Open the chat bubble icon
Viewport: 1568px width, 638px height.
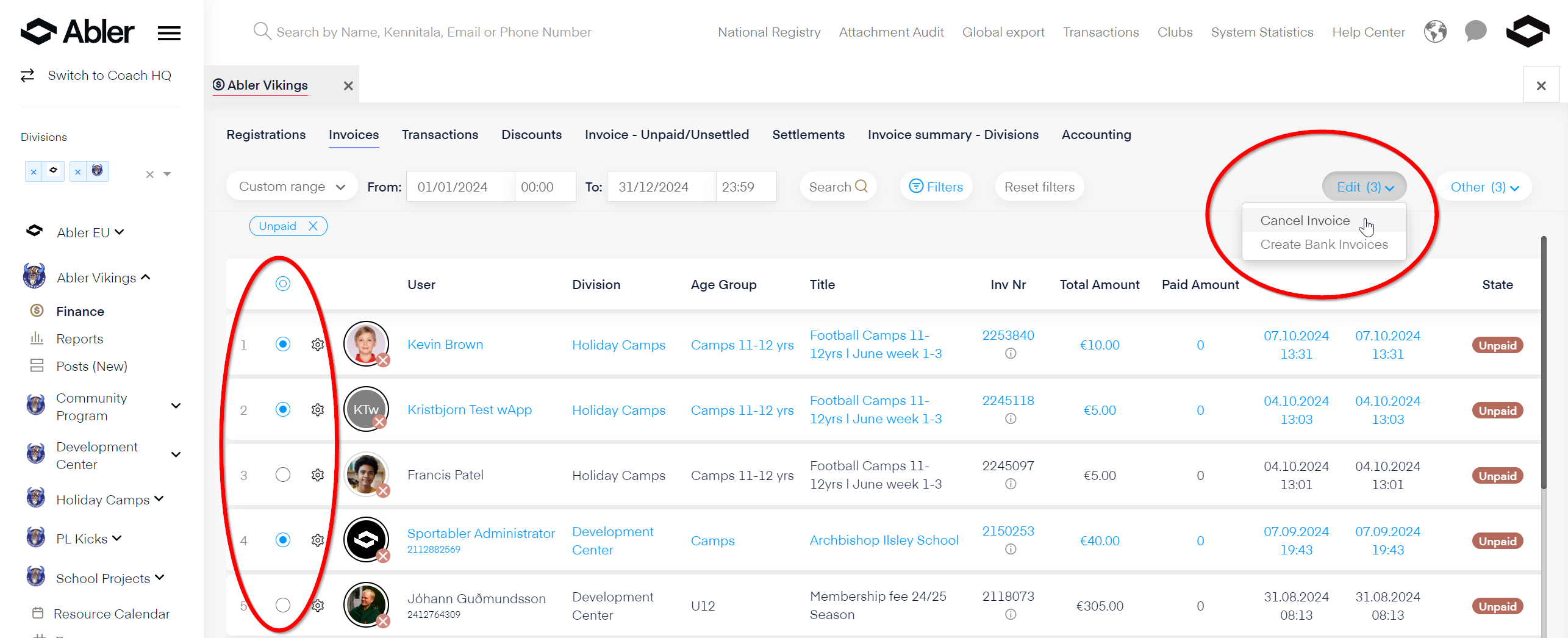pyautogui.click(x=1475, y=31)
